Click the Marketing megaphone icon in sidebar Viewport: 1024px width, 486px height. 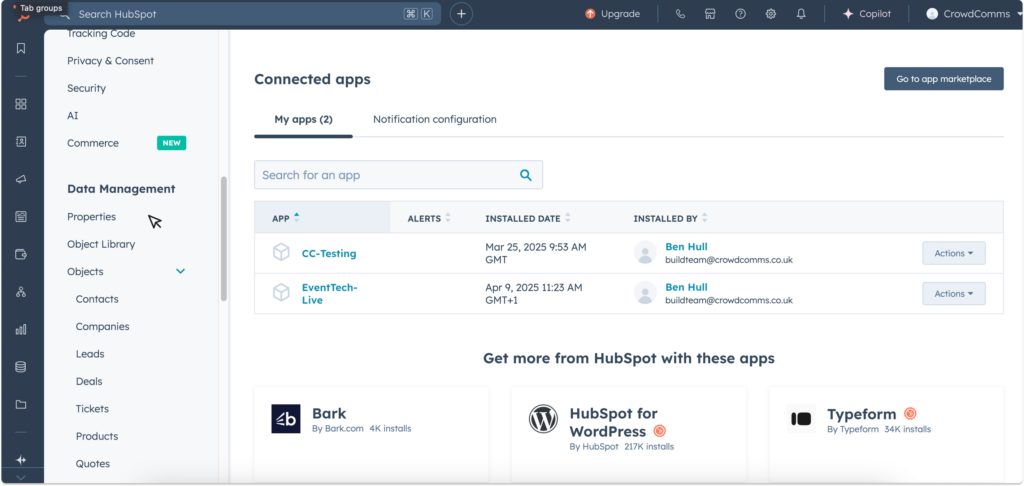[x=21, y=179]
